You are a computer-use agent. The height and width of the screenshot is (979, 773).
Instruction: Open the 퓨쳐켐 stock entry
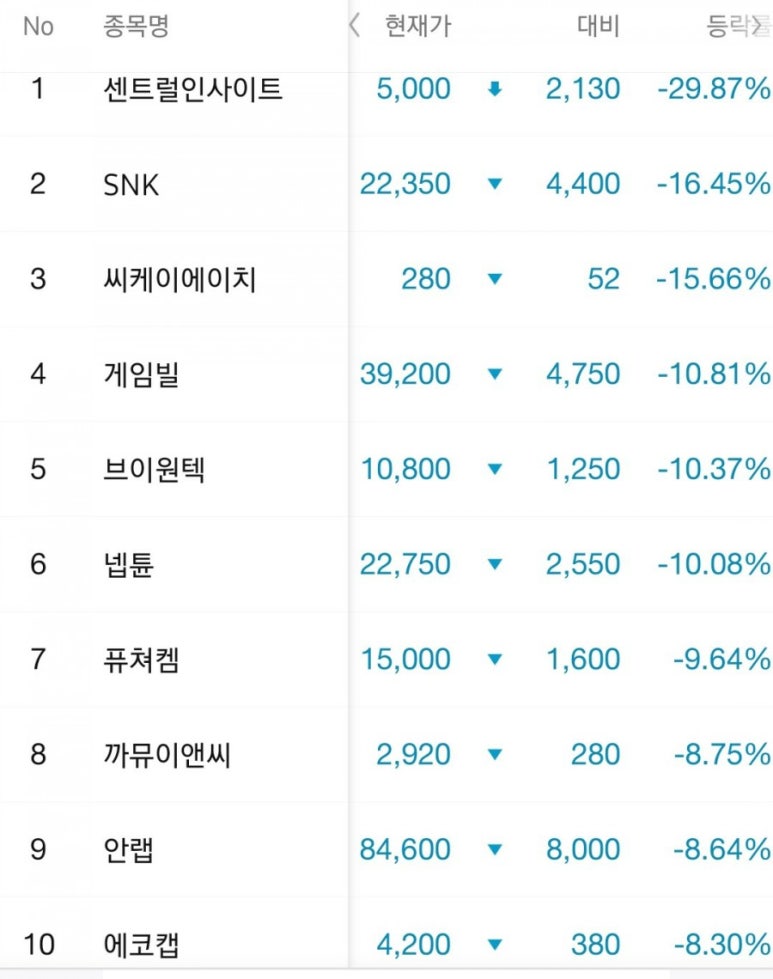click(141, 659)
